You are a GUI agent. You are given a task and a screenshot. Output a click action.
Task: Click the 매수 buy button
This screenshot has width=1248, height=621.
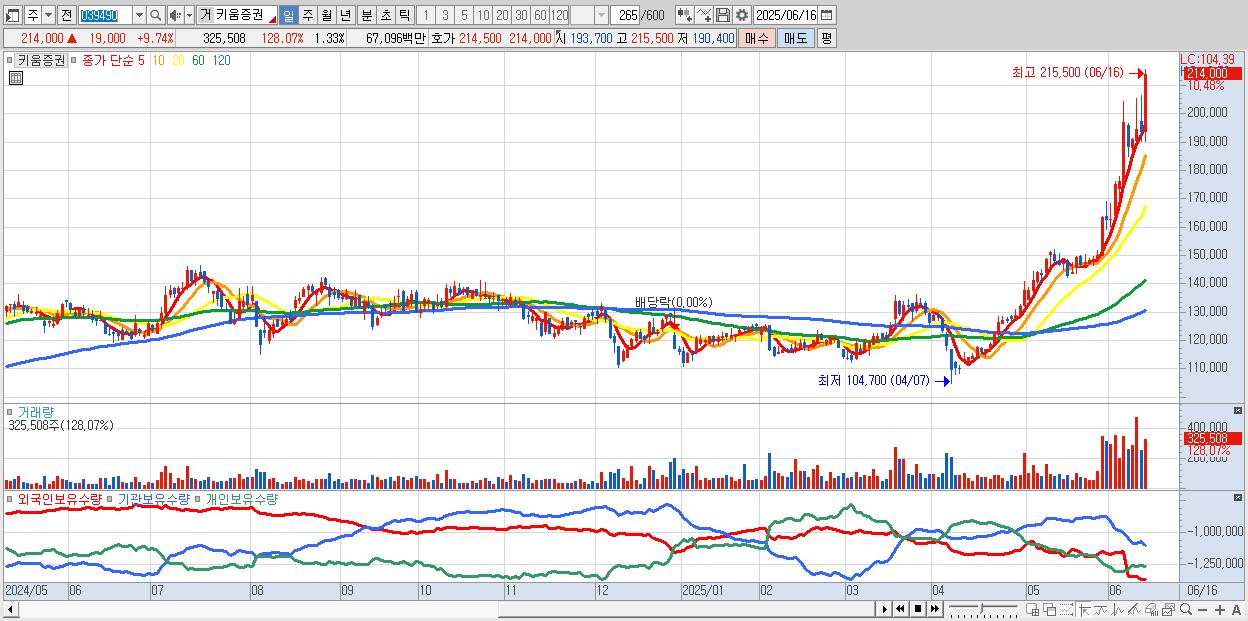coord(757,38)
